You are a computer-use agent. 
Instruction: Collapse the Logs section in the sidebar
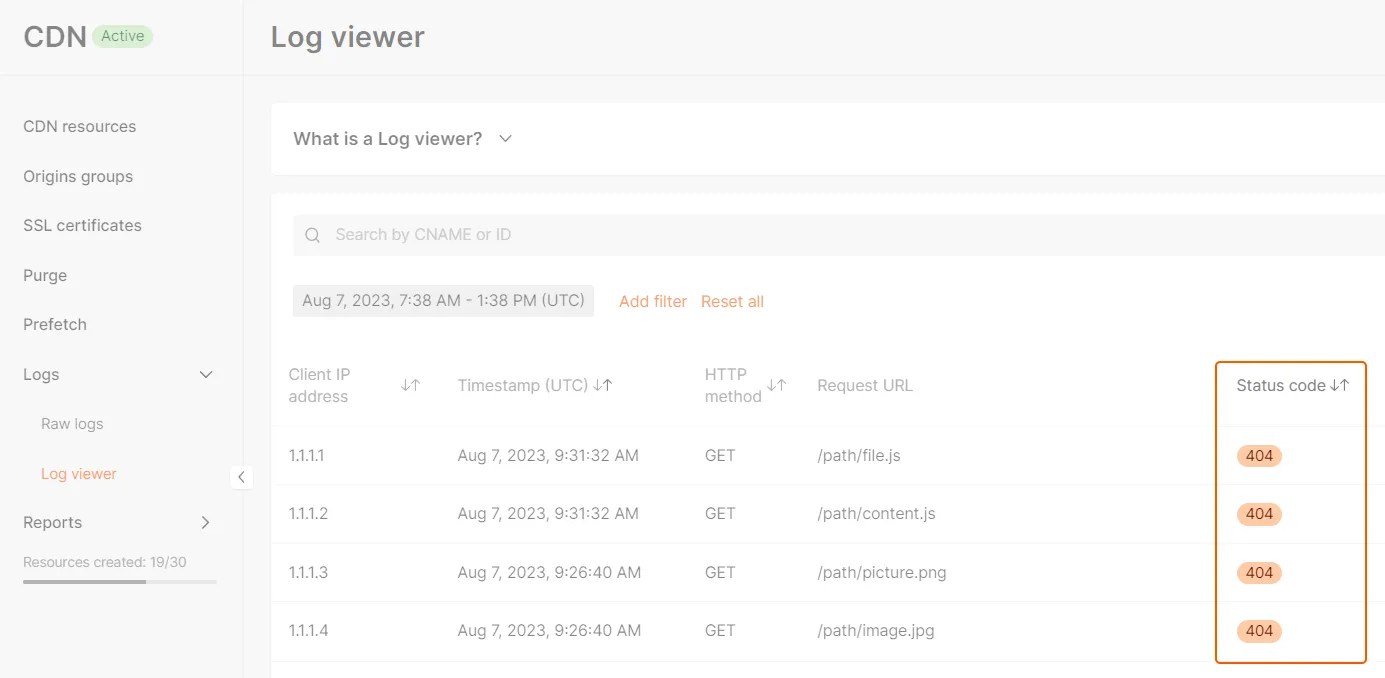click(x=205, y=374)
